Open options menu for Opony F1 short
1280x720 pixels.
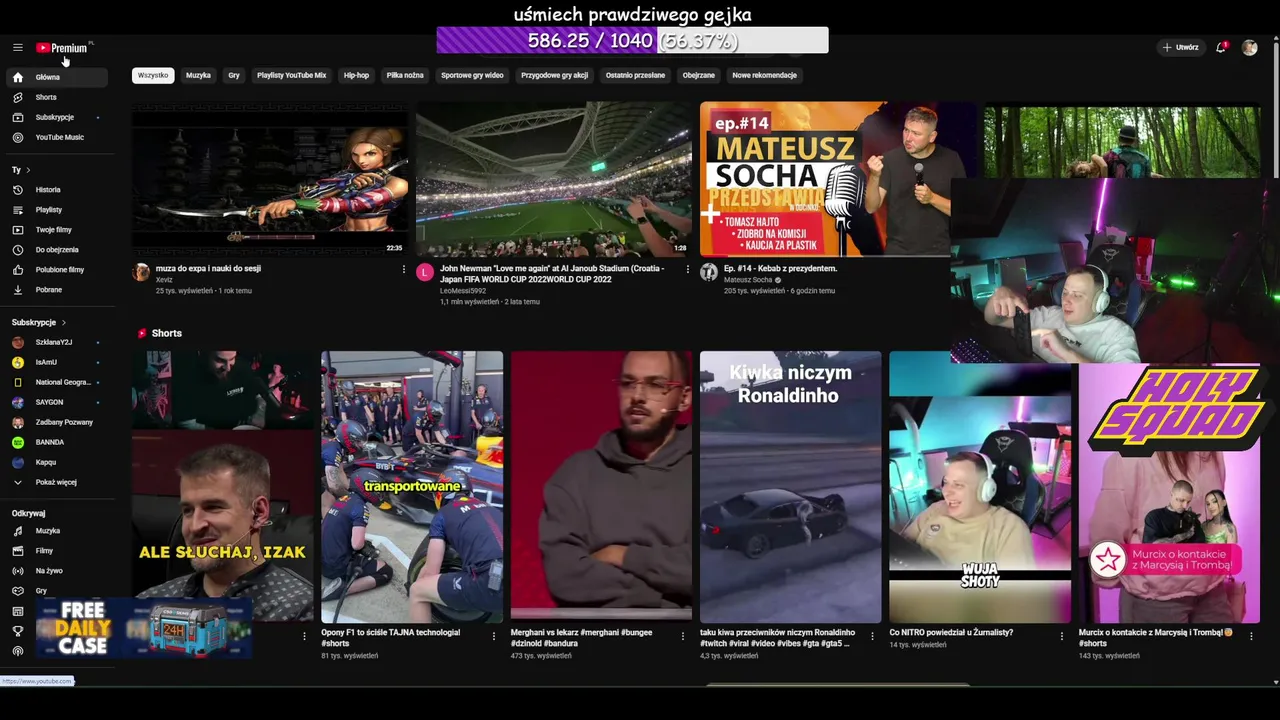pos(494,635)
